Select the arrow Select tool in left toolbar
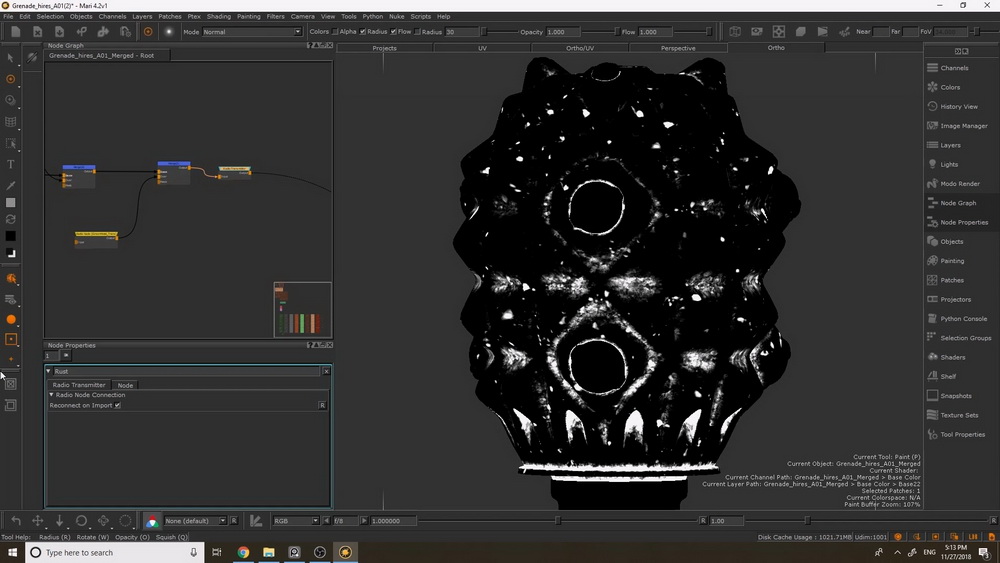 [10, 58]
